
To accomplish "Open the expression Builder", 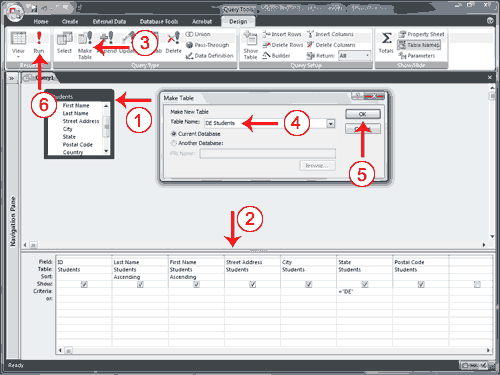I will point(276,55).
